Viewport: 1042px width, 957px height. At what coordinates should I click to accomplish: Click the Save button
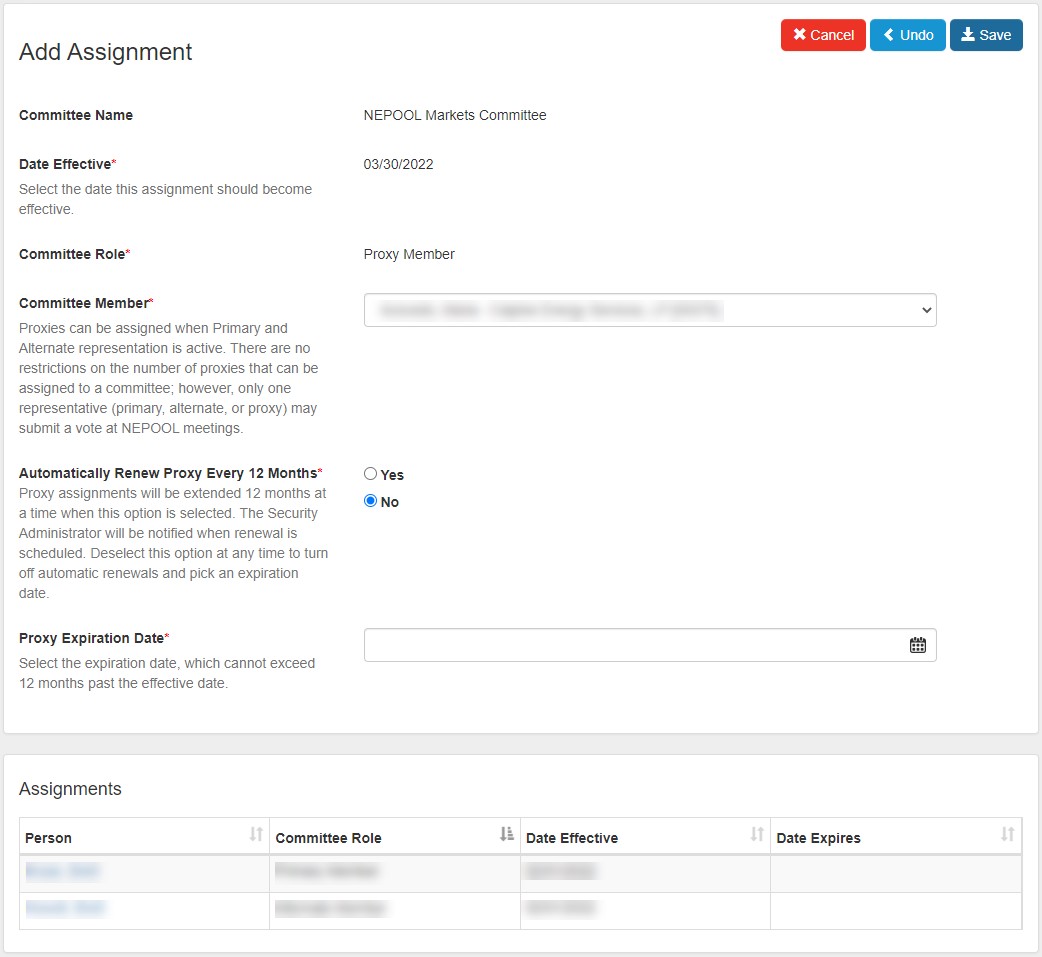986,34
